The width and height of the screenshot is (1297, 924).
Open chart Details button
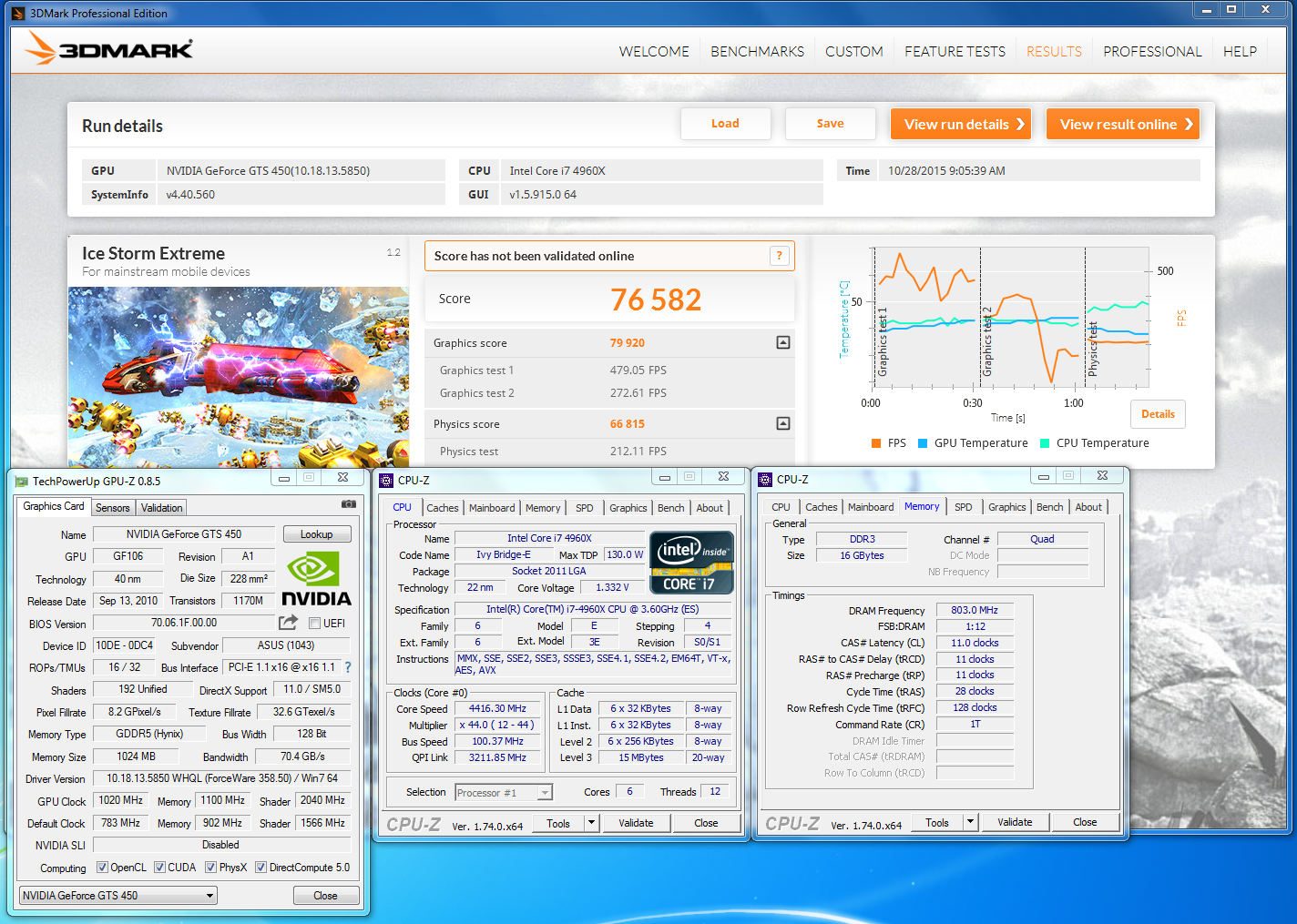(x=1159, y=414)
